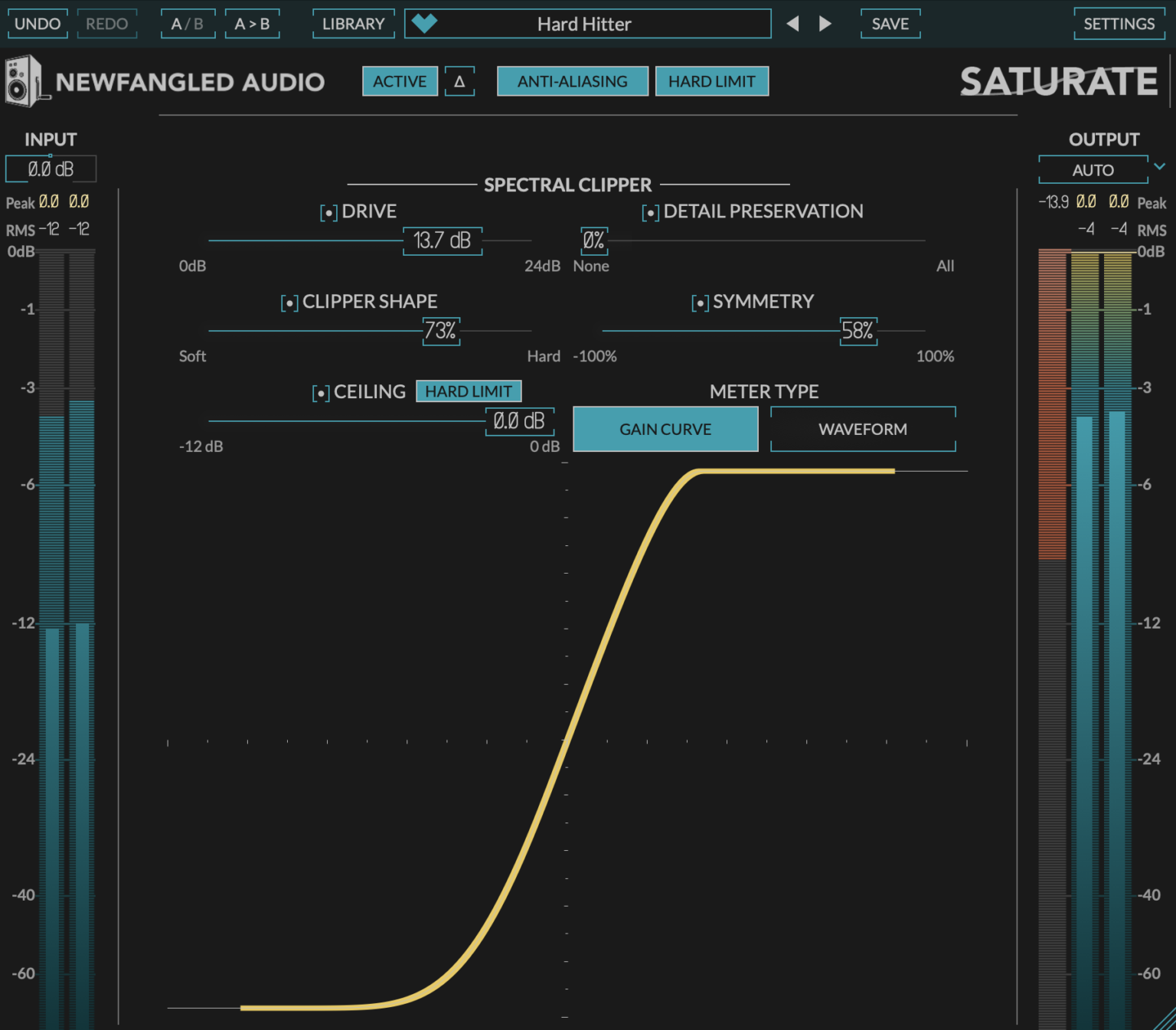The width and height of the screenshot is (1176, 1030).
Task: Go to the previous preset with the left arrow
Action: 793,24
